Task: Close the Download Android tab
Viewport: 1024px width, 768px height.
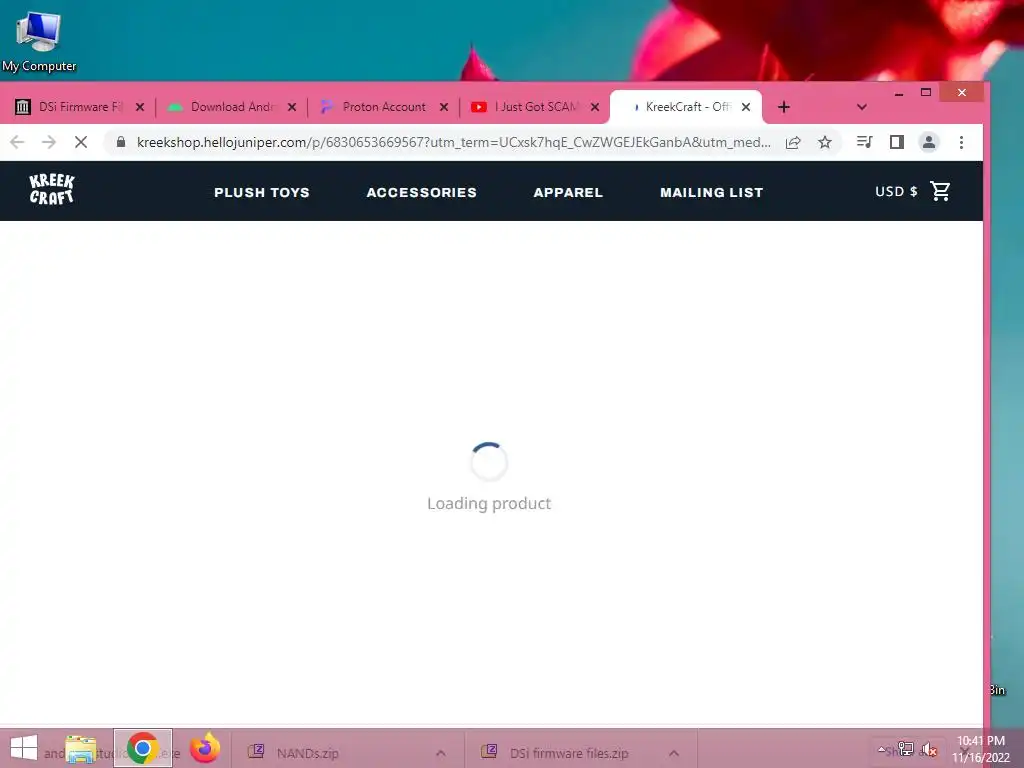Action: pyautogui.click(x=292, y=107)
